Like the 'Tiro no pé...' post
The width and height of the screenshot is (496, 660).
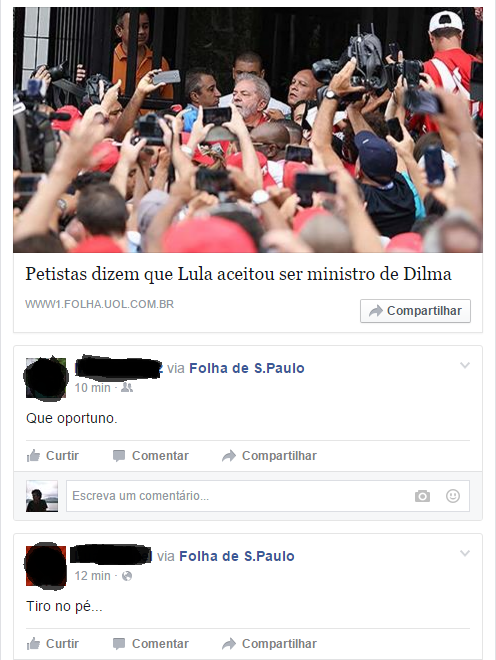pos(53,644)
